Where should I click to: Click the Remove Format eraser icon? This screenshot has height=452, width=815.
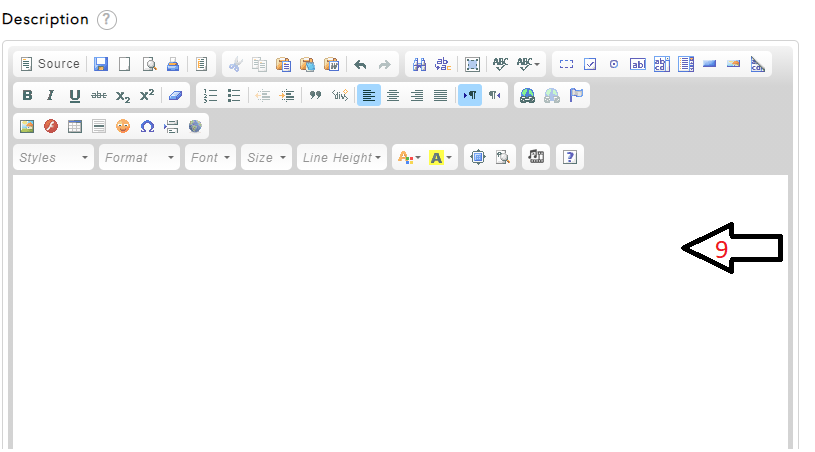click(175, 96)
